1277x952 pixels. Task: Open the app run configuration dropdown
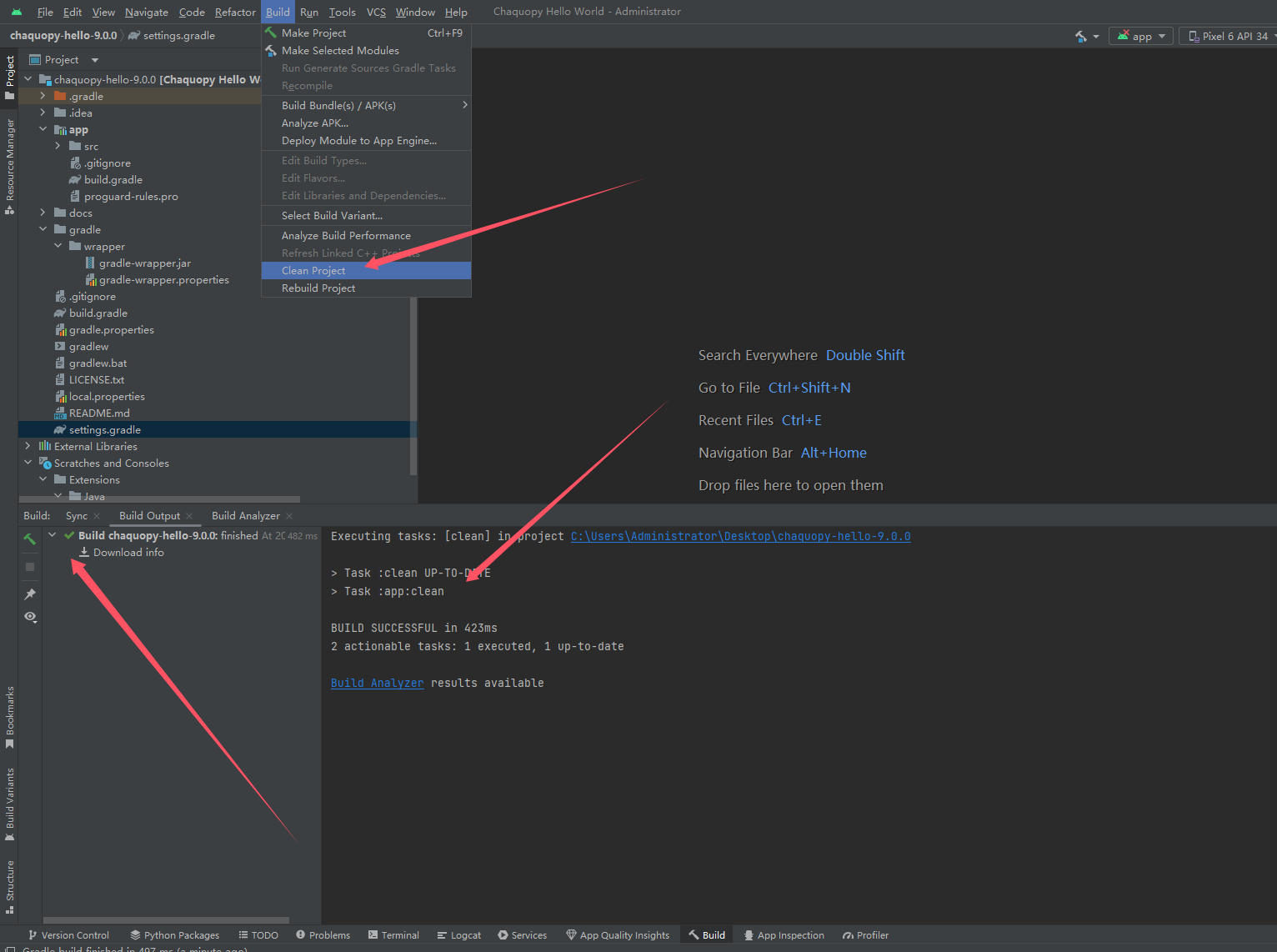point(1140,36)
